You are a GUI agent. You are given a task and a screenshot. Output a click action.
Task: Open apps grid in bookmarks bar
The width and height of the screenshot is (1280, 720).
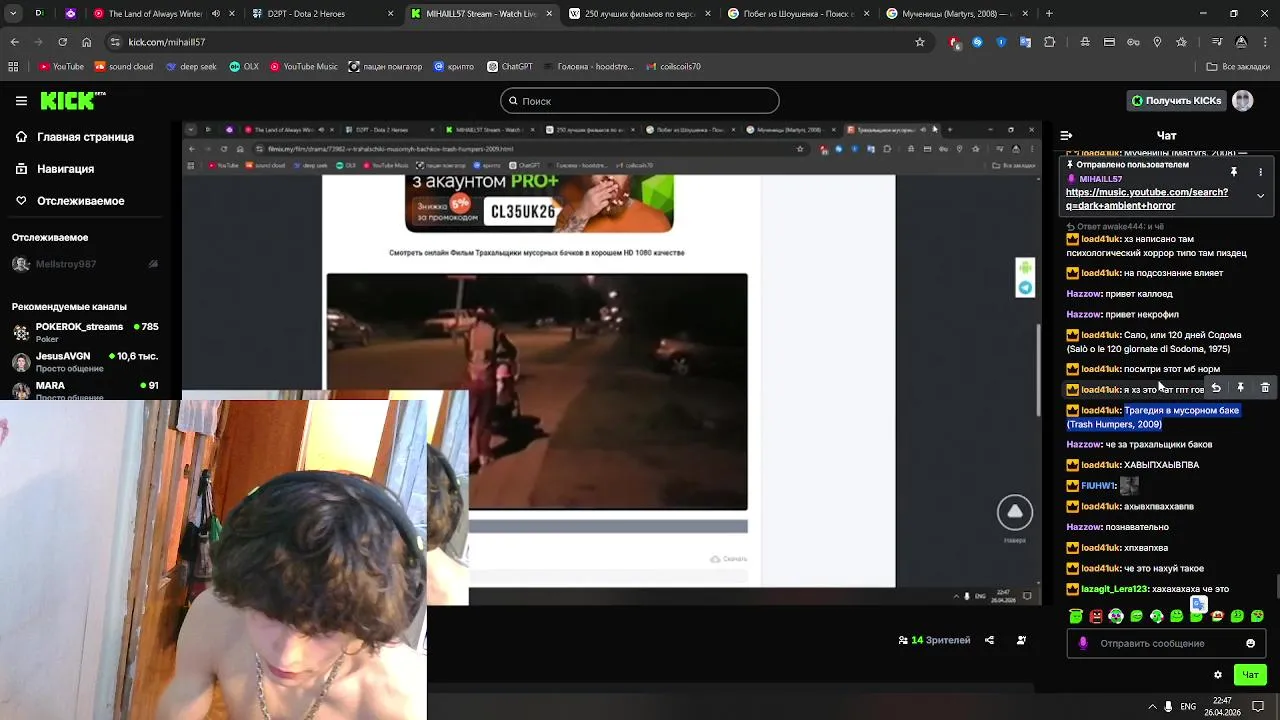click(x=13, y=67)
